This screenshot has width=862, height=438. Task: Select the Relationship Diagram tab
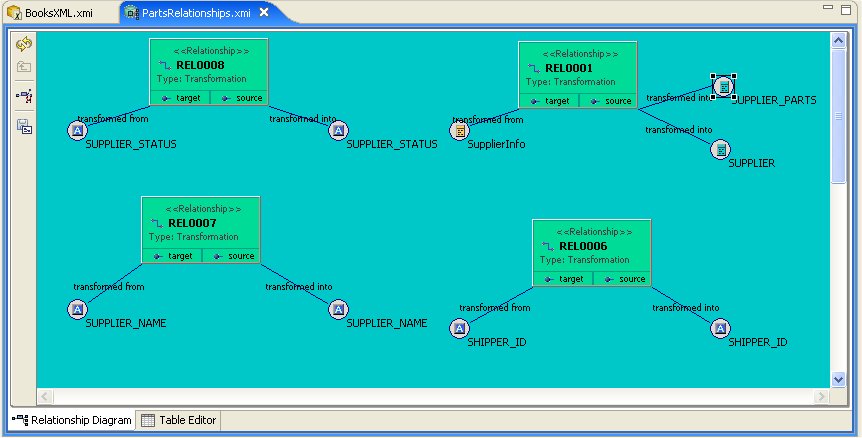click(72, 420)
